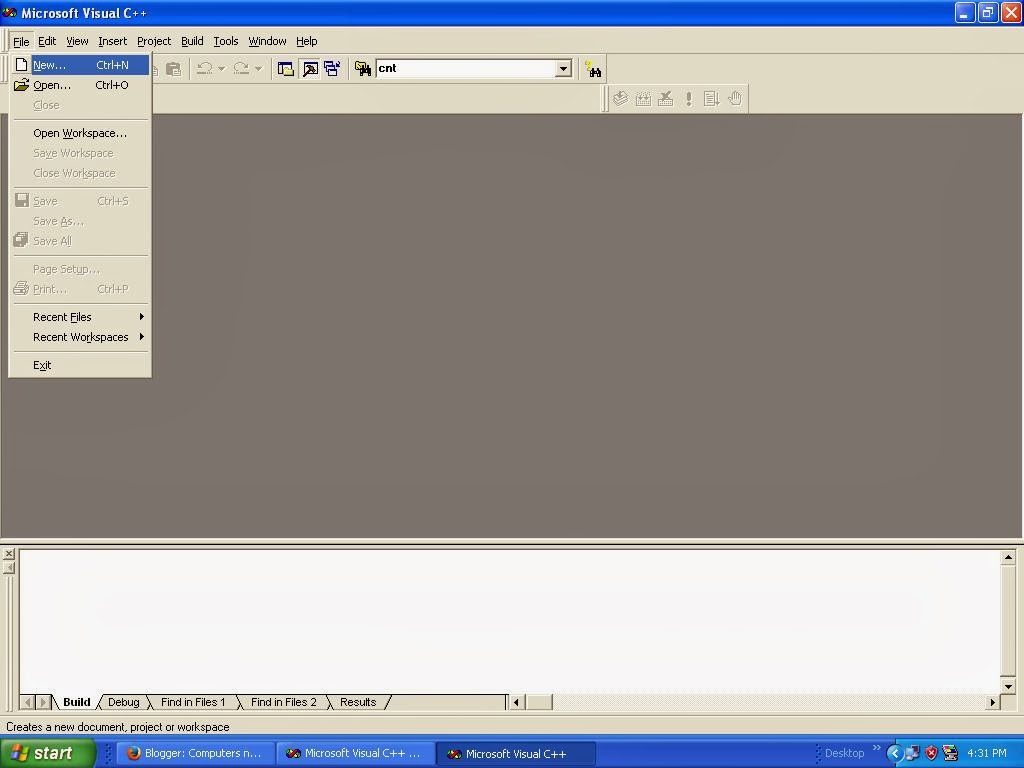Choose Exit from the File menu
The image size is (1024, 768).
[x=80, y=365]
